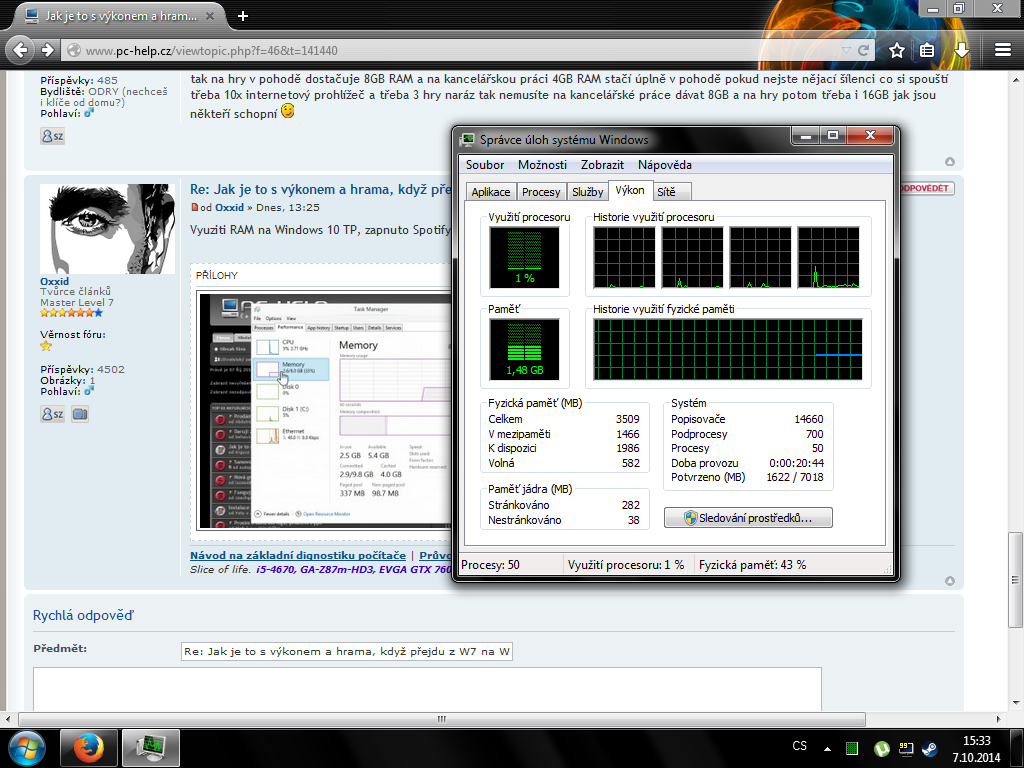This screenshot has height=768, width=1024.
Task: Click the bookmark star icon in Firefox
Action: click(897, 50)
